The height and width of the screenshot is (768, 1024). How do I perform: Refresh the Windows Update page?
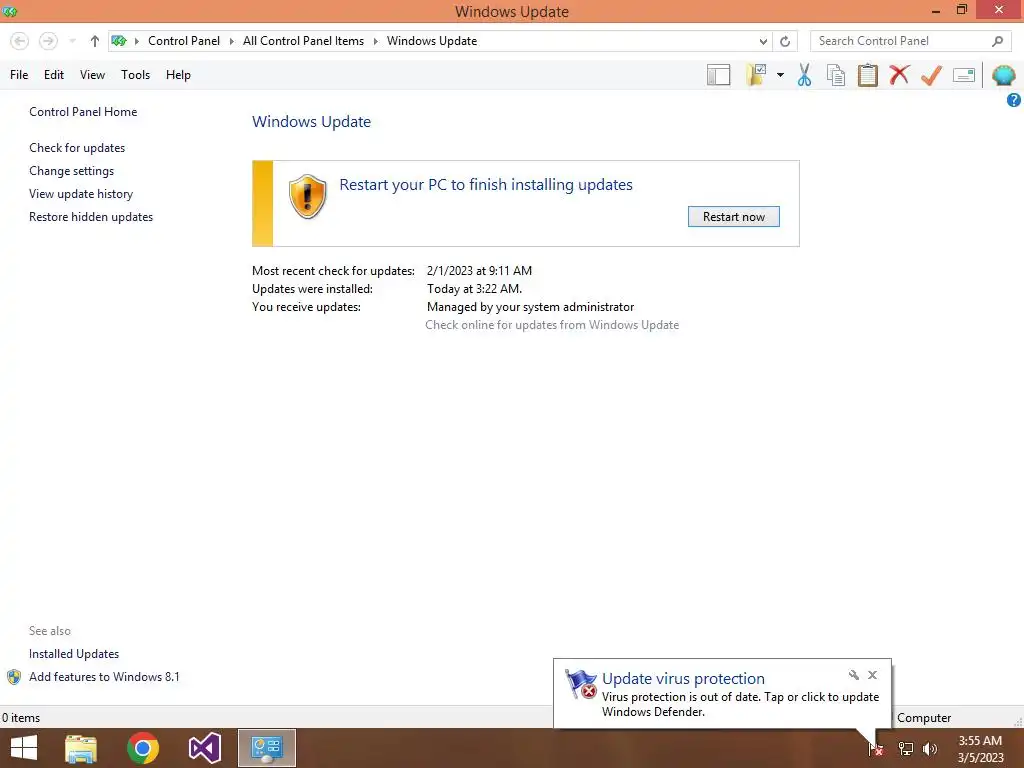tap(785, 41)
